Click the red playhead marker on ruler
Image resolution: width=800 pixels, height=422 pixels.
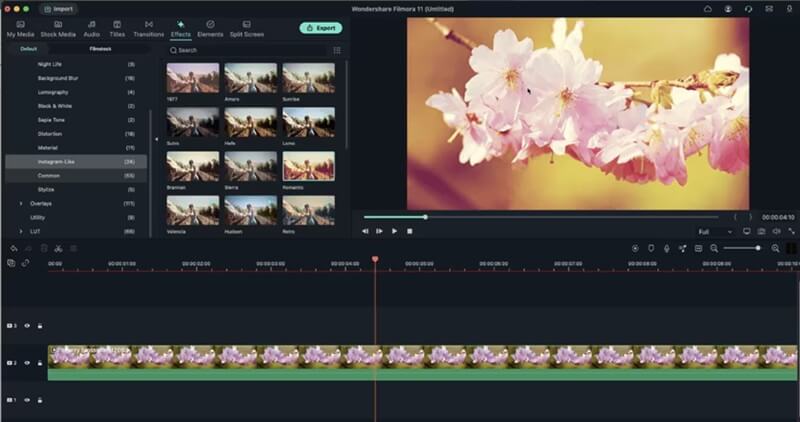(x=375, y=259)
